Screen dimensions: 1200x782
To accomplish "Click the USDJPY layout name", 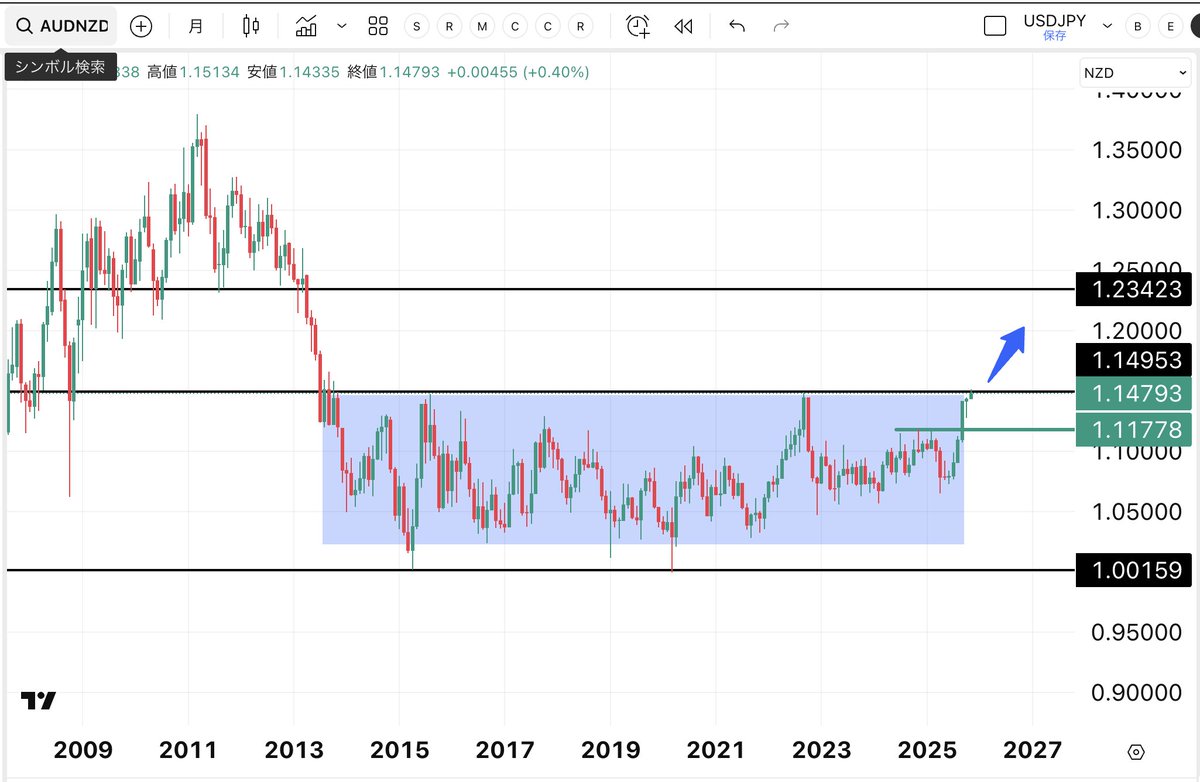I will 1054,21.
